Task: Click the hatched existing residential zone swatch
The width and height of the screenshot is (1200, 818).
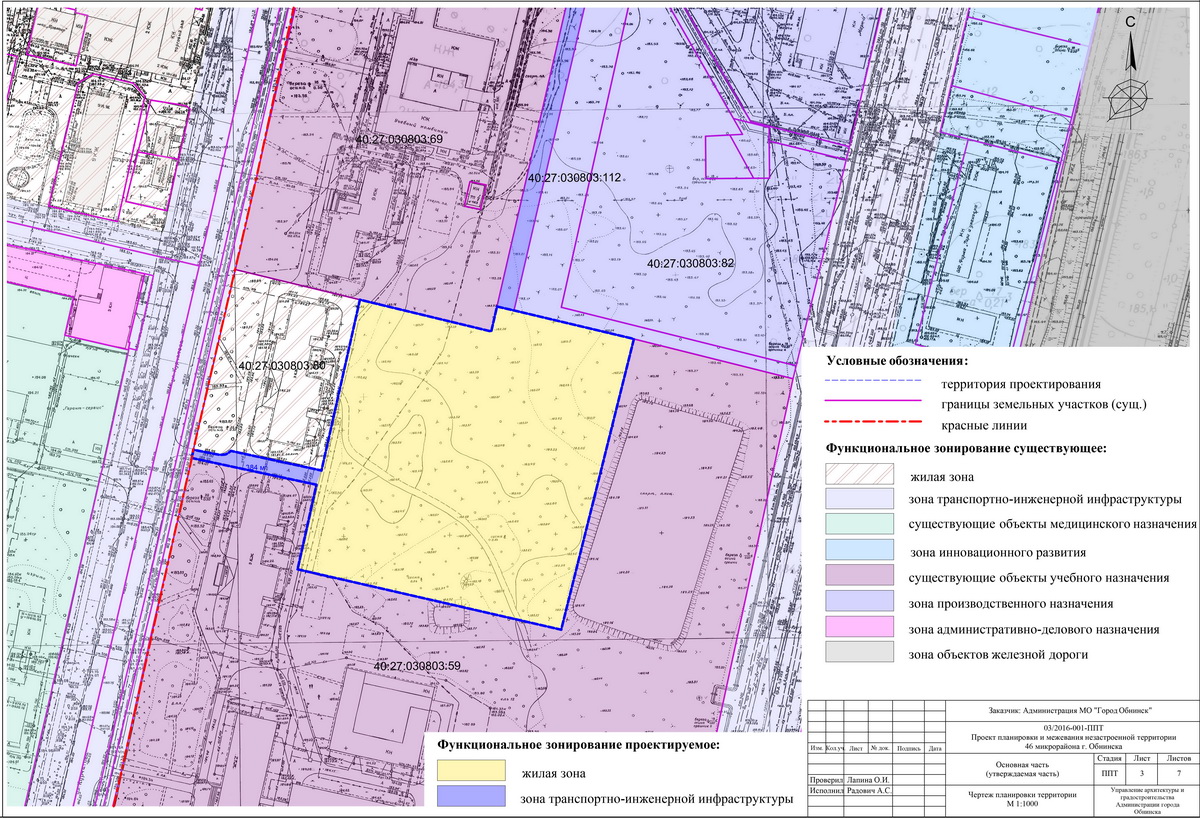Action: coord(860,474)
